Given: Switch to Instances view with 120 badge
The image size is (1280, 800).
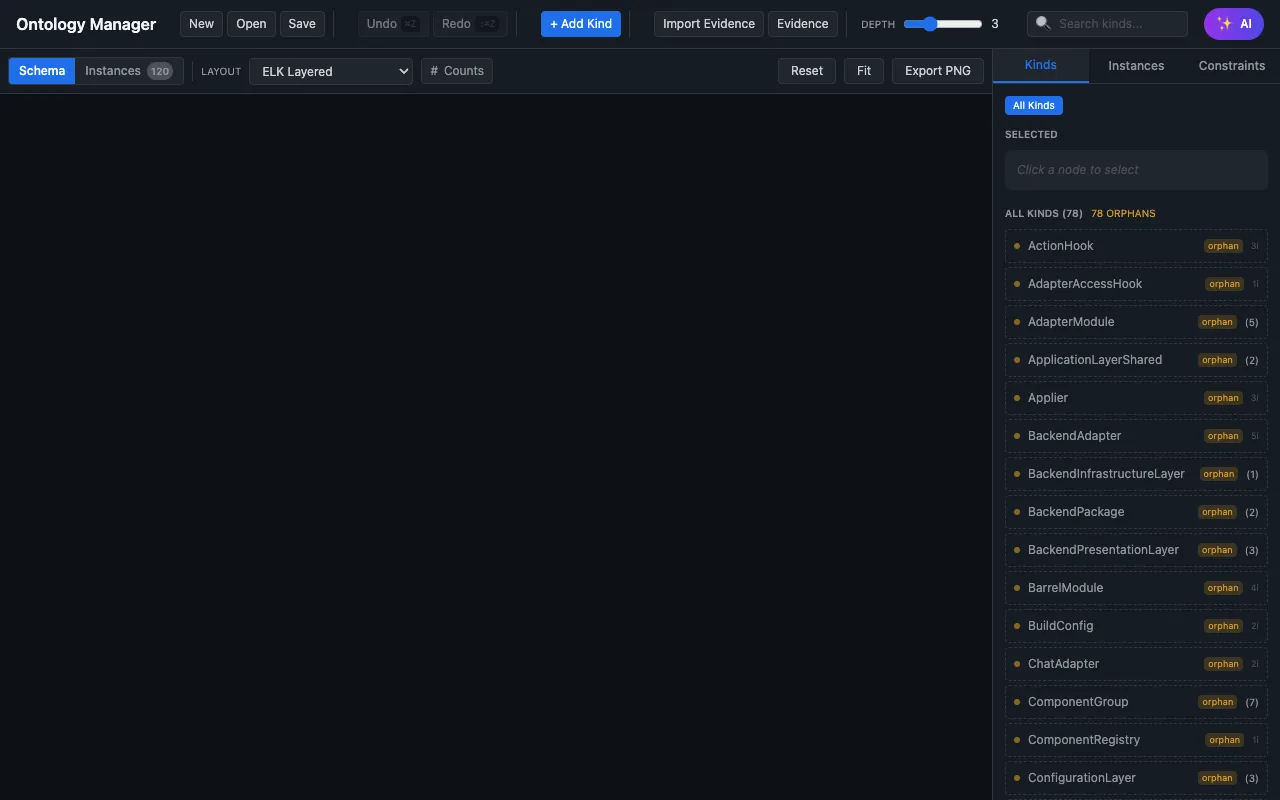Looking at the screenshot, I should click(128, 71).
